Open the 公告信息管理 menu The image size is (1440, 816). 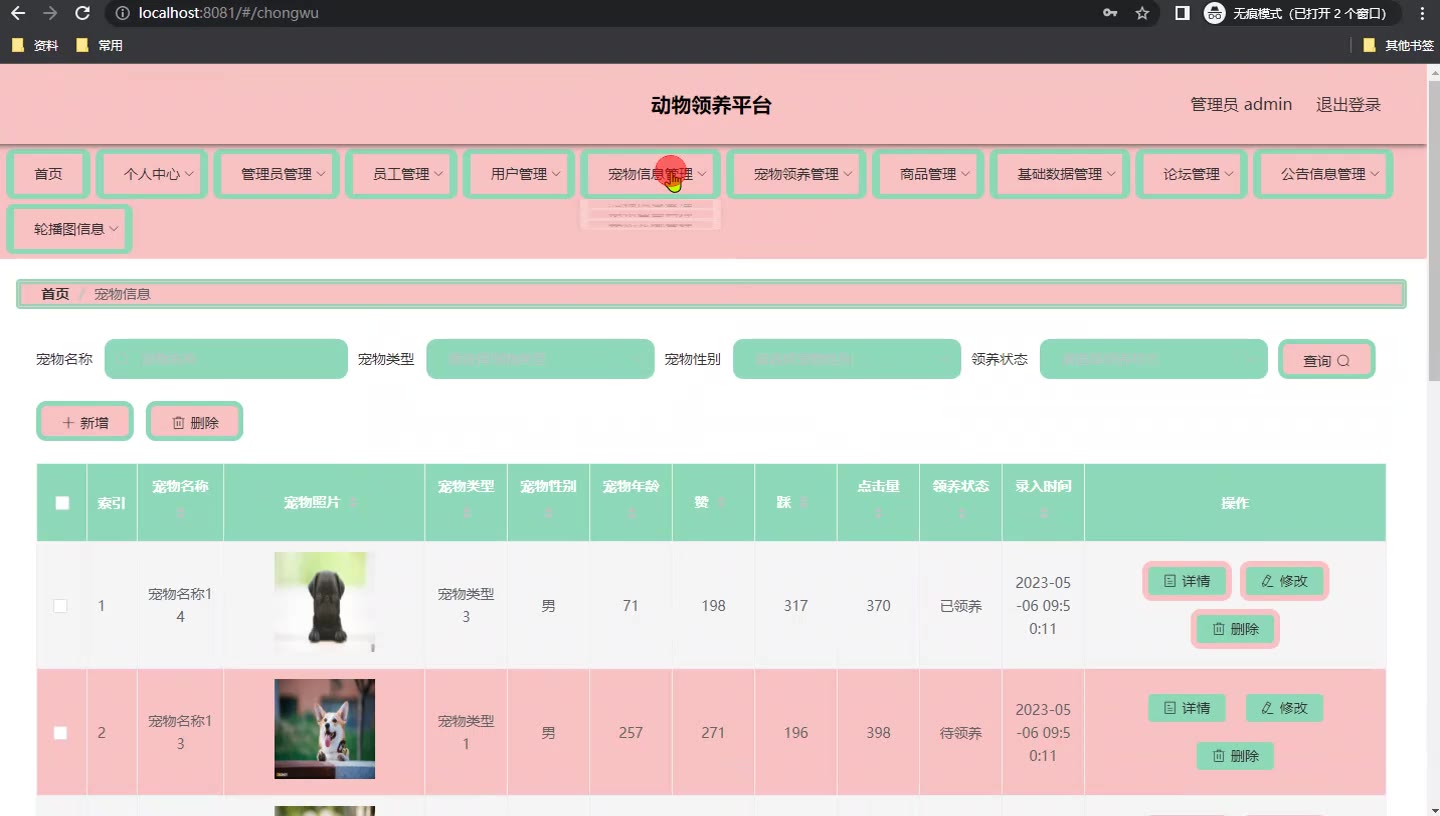[x=1324, y=174]
